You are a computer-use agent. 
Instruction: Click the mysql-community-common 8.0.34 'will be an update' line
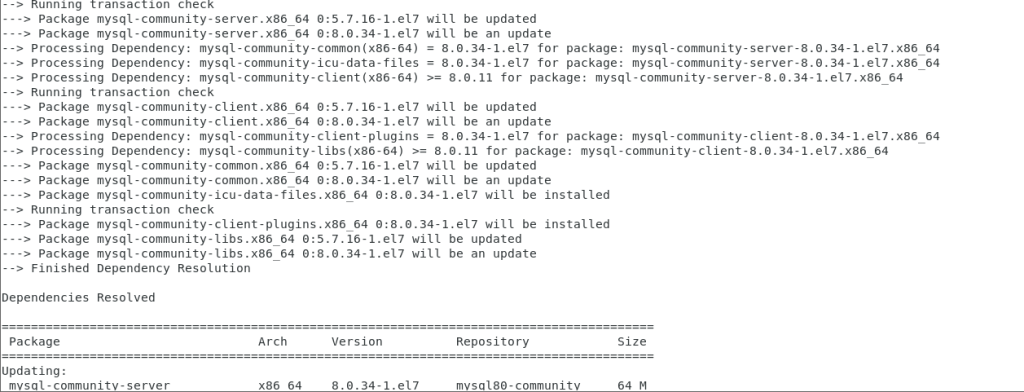(x=276, y=180)
